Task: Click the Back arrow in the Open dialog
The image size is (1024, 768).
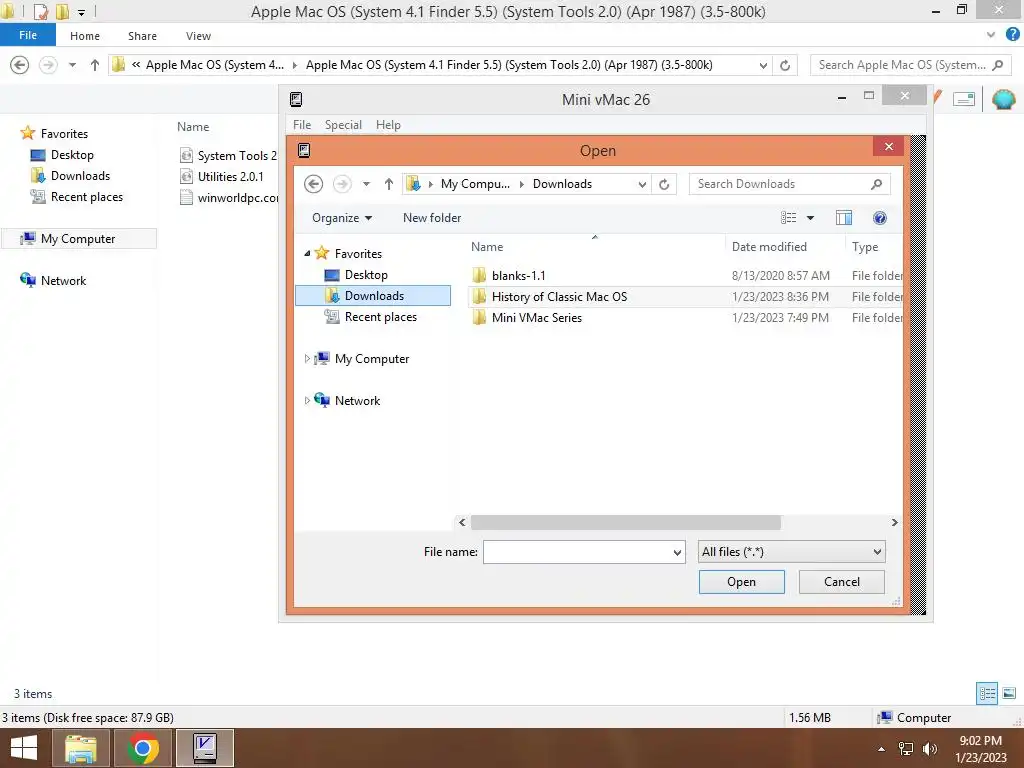Action: [x=313, y=184]
